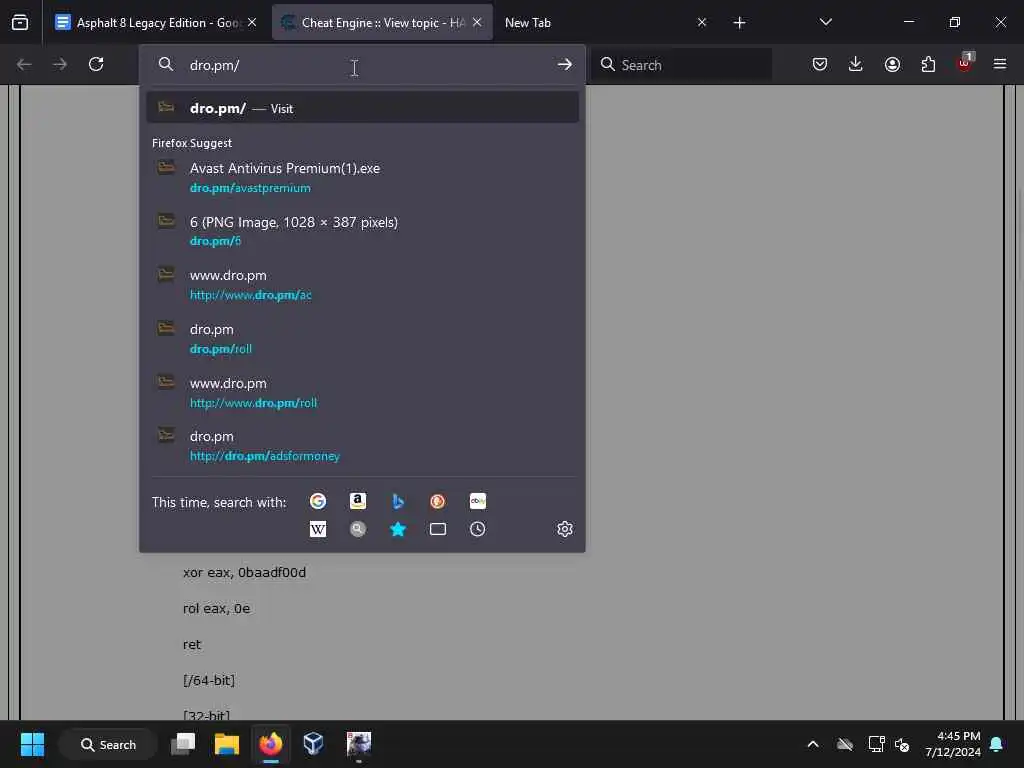Click the text "xor eax, 0baadf00d"
Image resolution: width=1024 pixels, height=768 pixels.
point(244,572)
